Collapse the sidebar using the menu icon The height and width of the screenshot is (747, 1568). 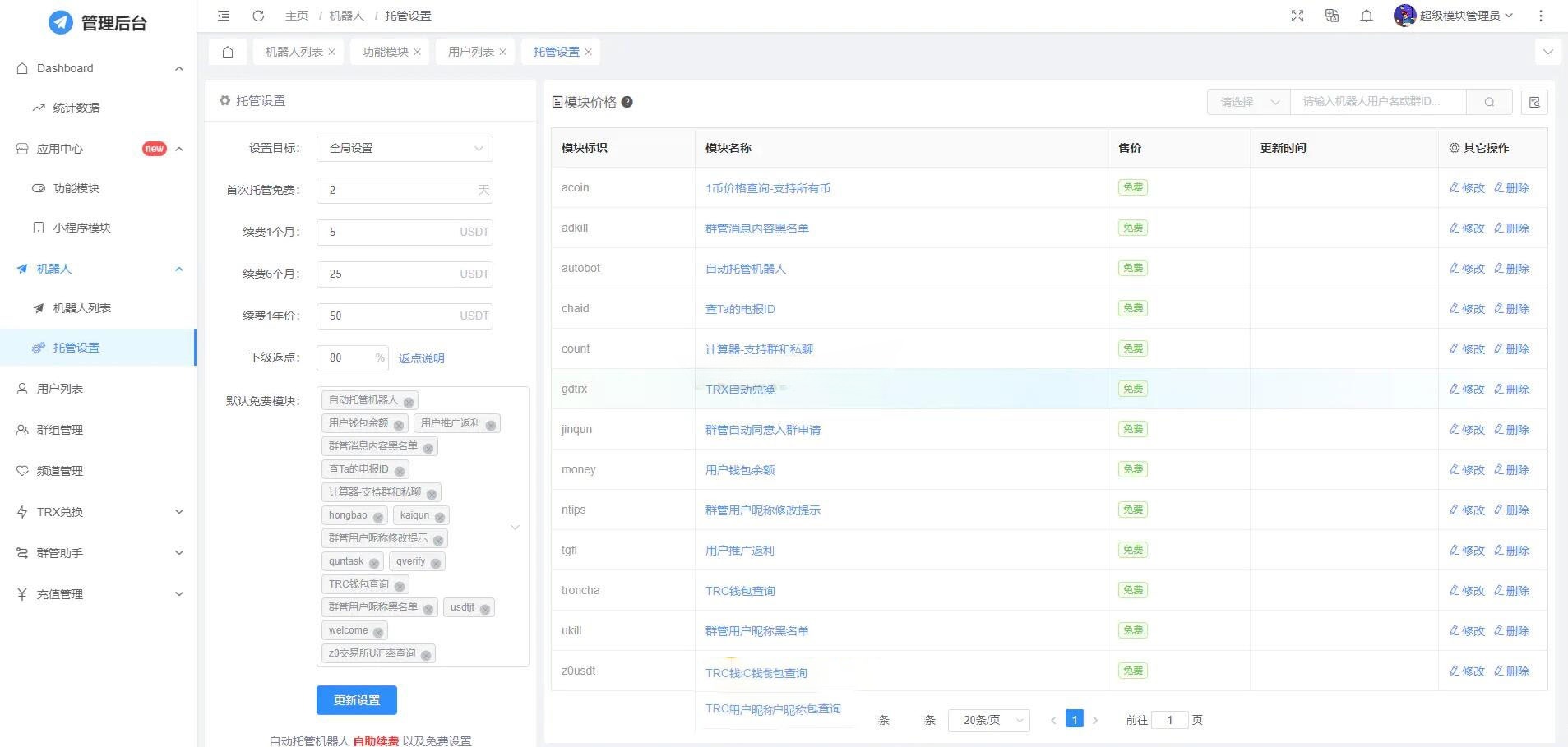[x=223, y=15]
